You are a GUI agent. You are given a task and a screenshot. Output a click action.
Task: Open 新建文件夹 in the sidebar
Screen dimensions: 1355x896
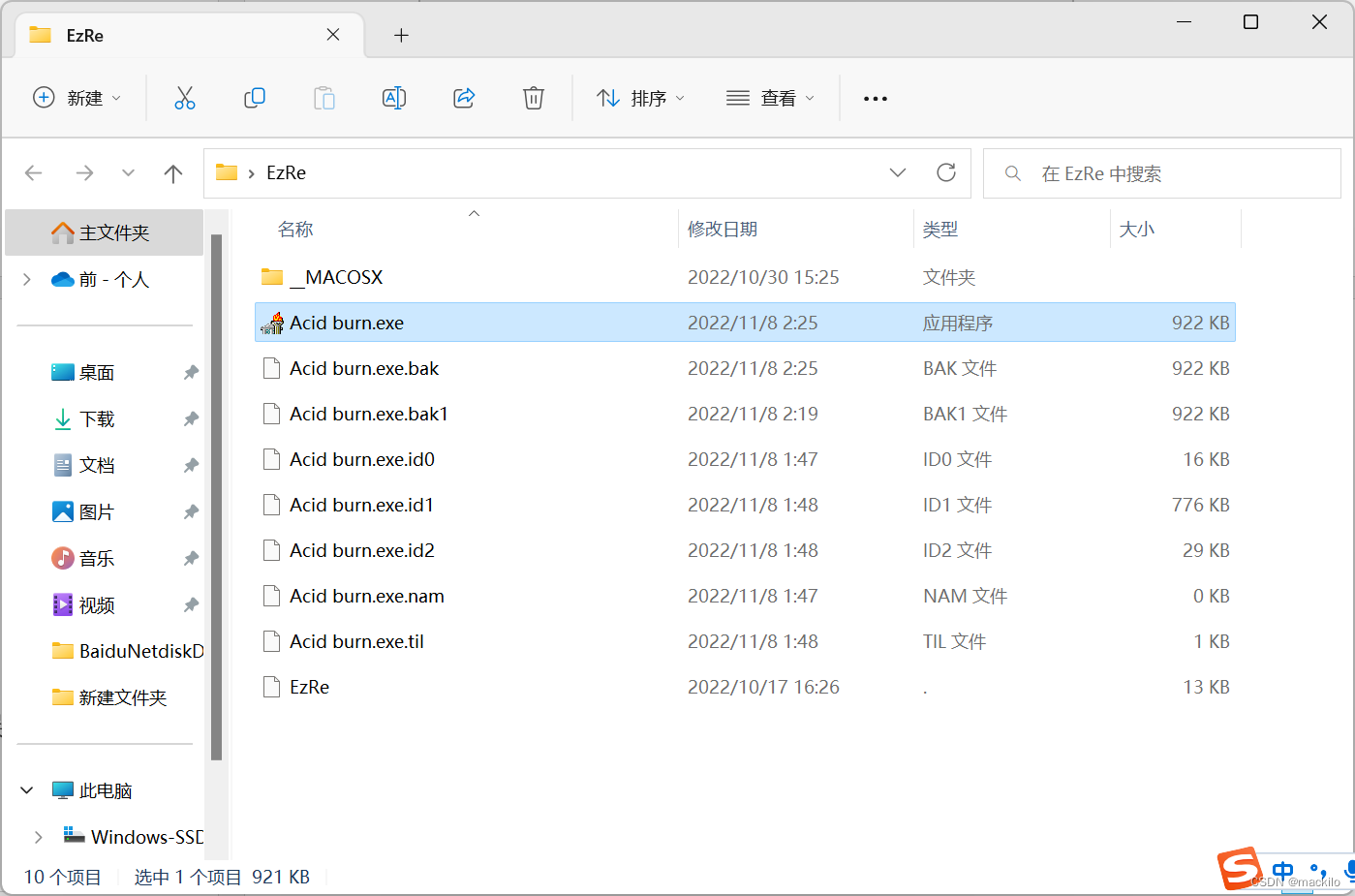pos(109,697)
